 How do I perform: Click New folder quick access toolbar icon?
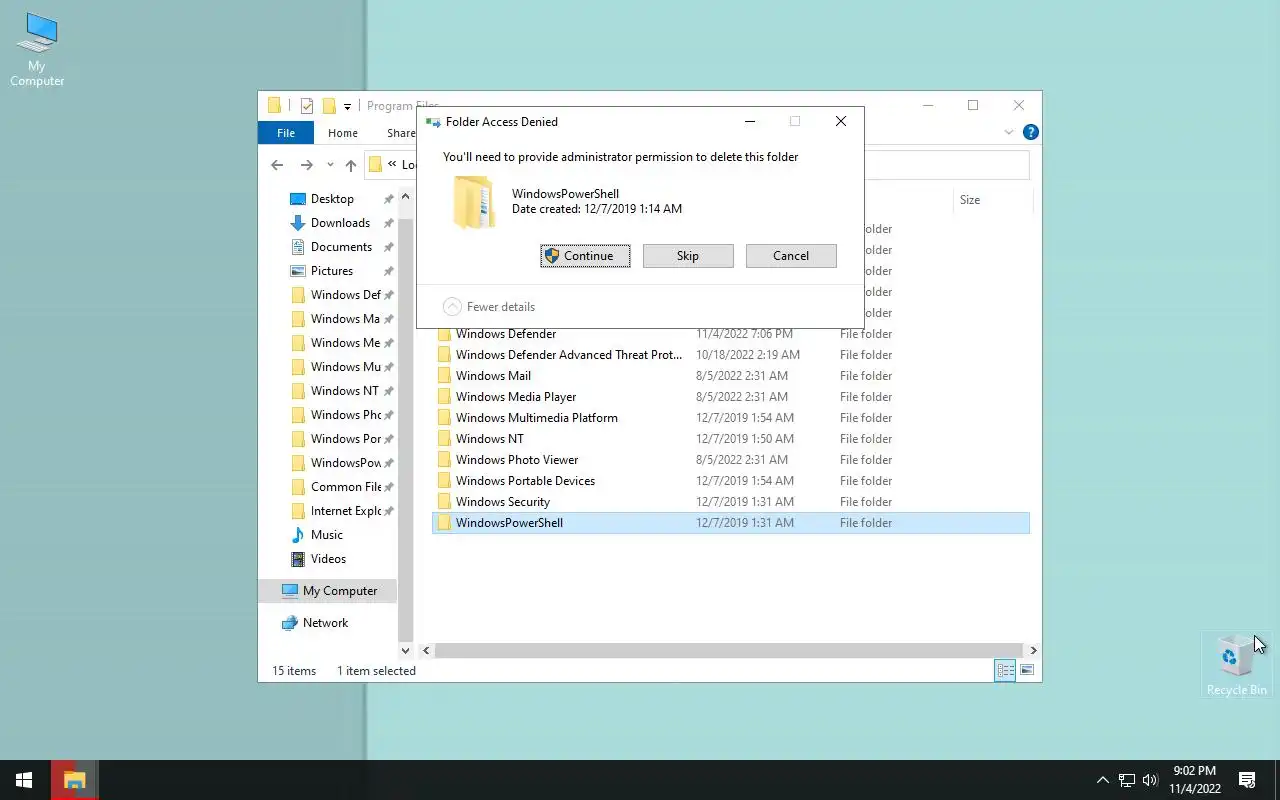(328, 106)
